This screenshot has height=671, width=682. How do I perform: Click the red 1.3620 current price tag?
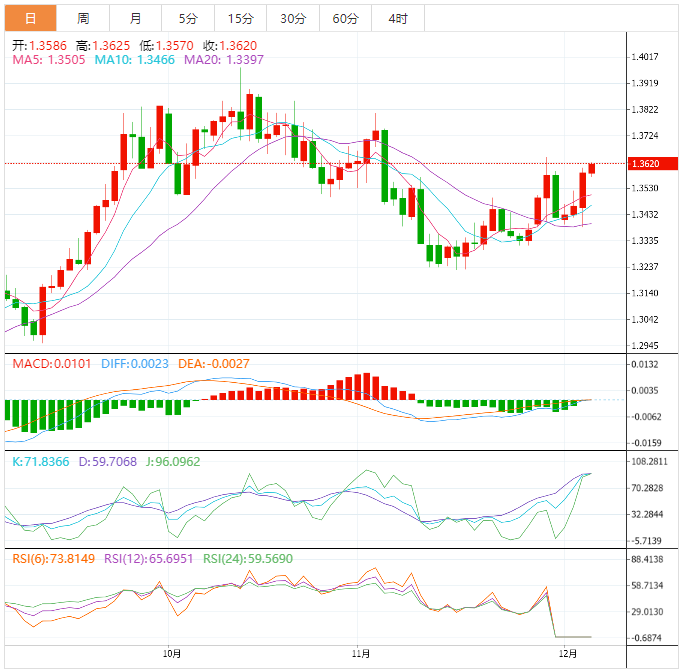(x=650, y=163)
